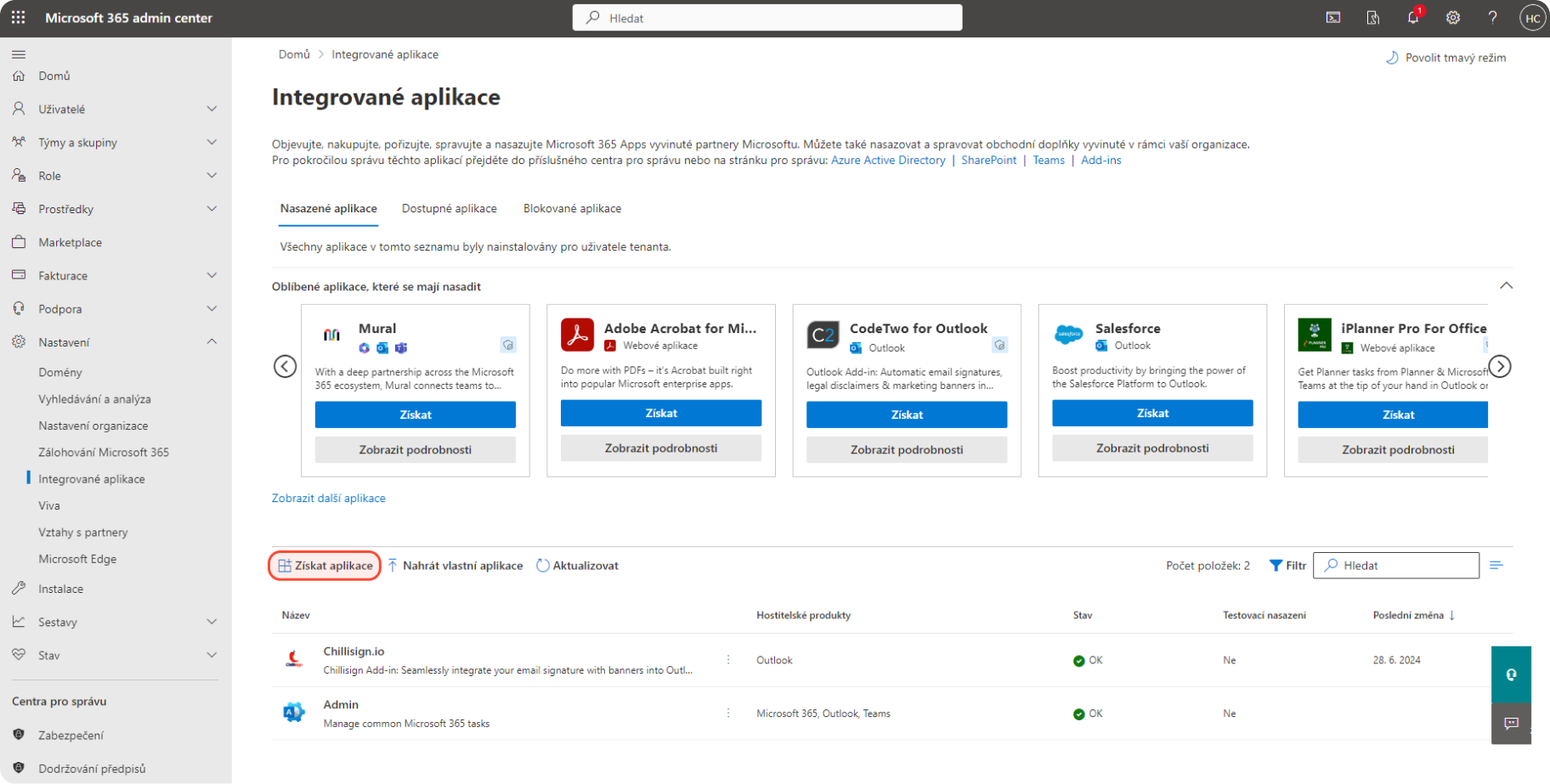The image size is (1550, 784).
Task: Click the Admin app icon
Action: (x=294, y=713)
